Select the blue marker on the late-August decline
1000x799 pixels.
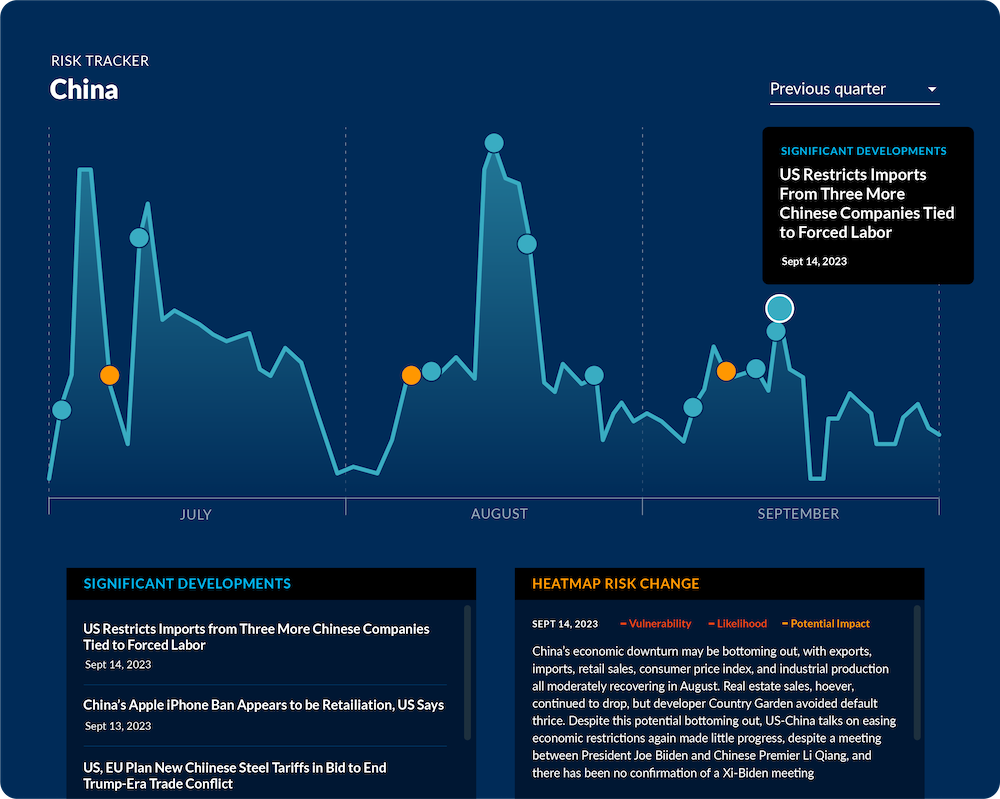click(x=526, y=243)
